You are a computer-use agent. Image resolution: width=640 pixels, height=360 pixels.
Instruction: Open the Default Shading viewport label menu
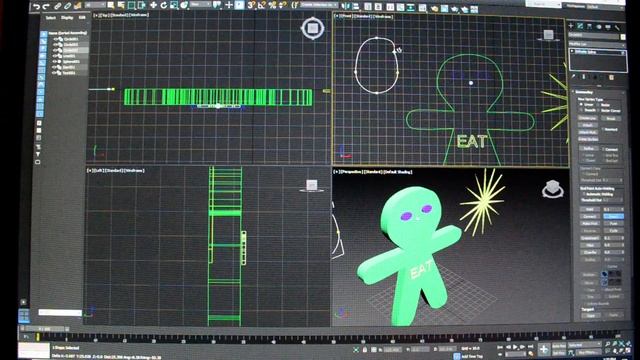(x=398, y=172)
